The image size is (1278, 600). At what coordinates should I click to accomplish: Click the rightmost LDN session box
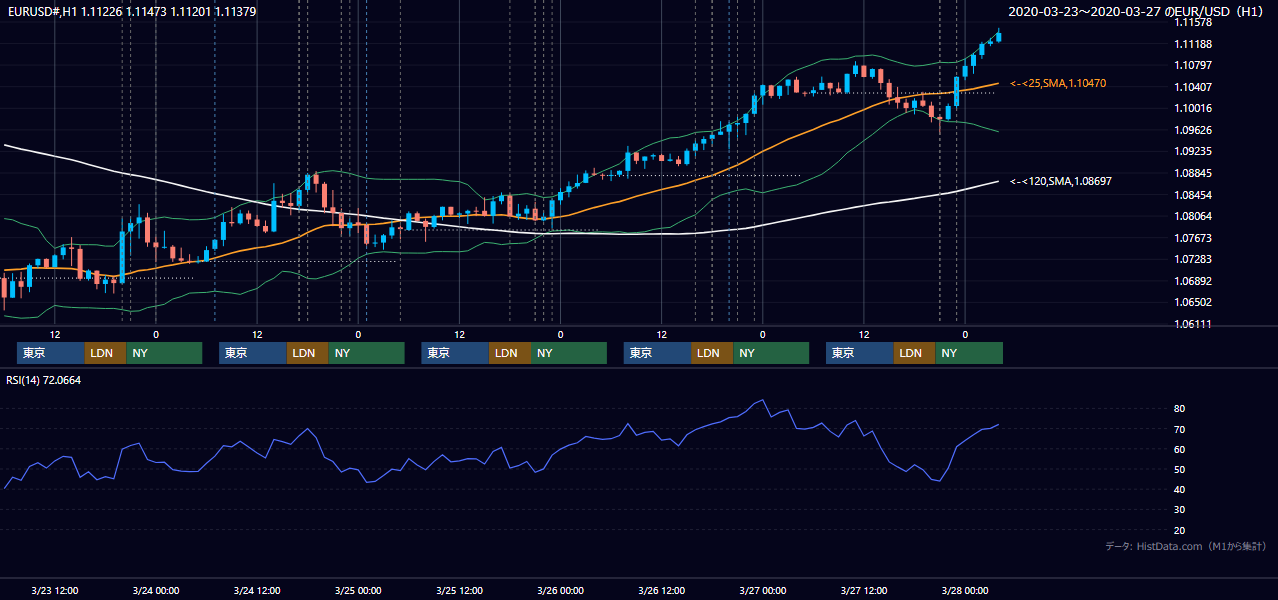[914, 353]
